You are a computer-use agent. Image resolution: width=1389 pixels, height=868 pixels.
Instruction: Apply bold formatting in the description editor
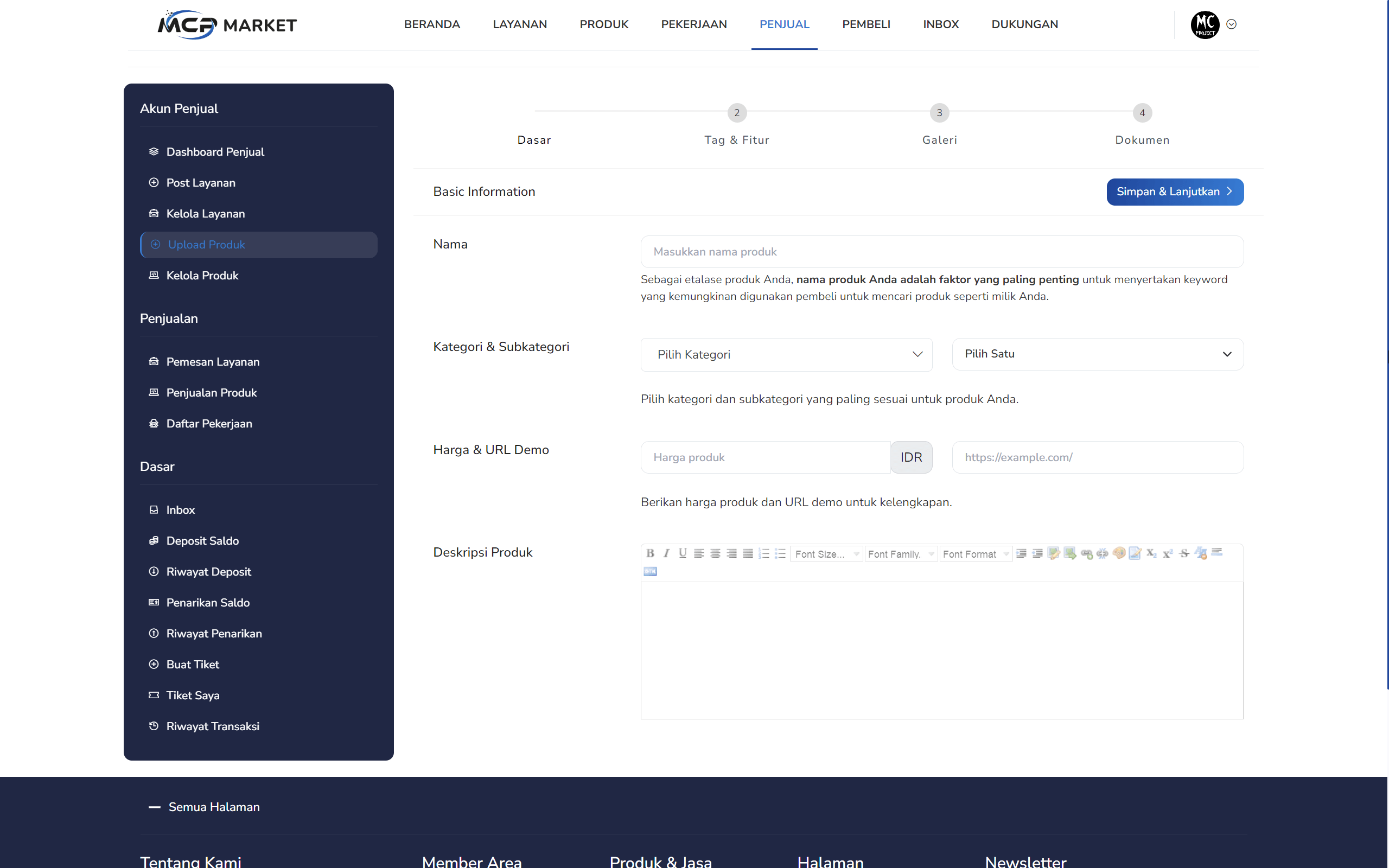[x=651, y=553]
